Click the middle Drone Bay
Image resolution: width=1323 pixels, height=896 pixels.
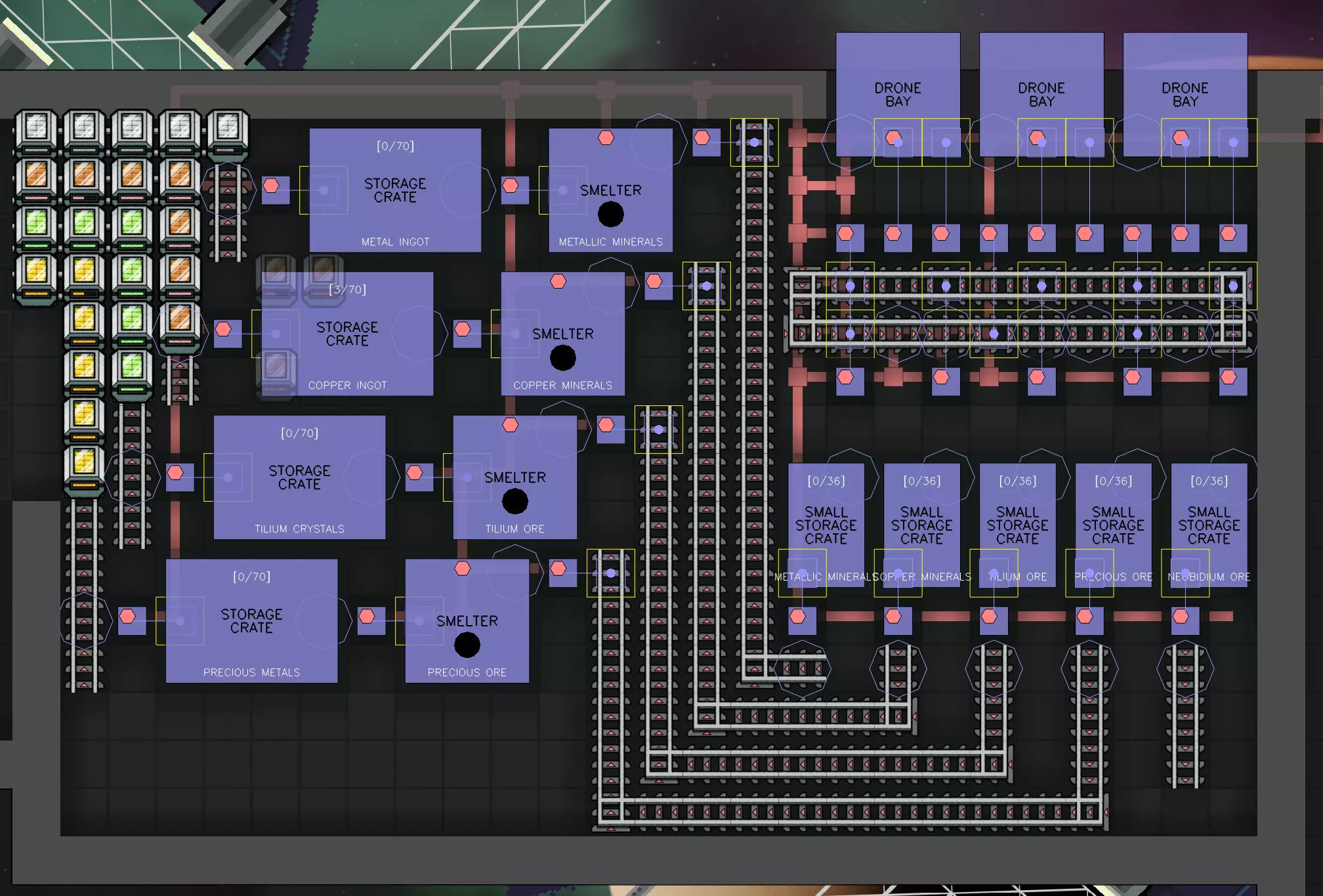[1041, 94]
